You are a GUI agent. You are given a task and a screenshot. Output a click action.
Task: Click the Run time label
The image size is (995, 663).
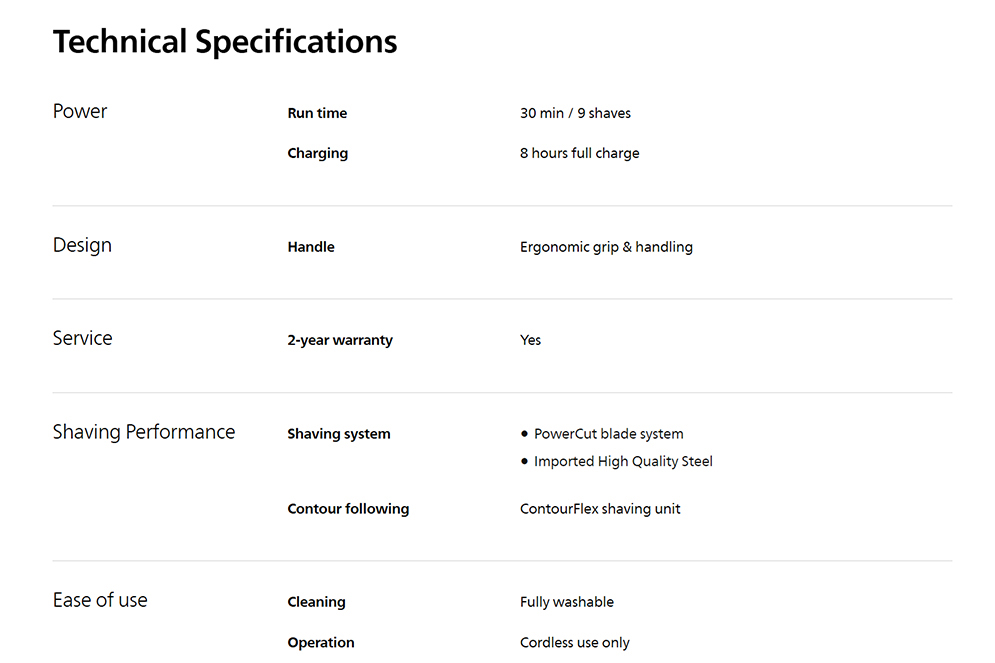coord(317,113)
